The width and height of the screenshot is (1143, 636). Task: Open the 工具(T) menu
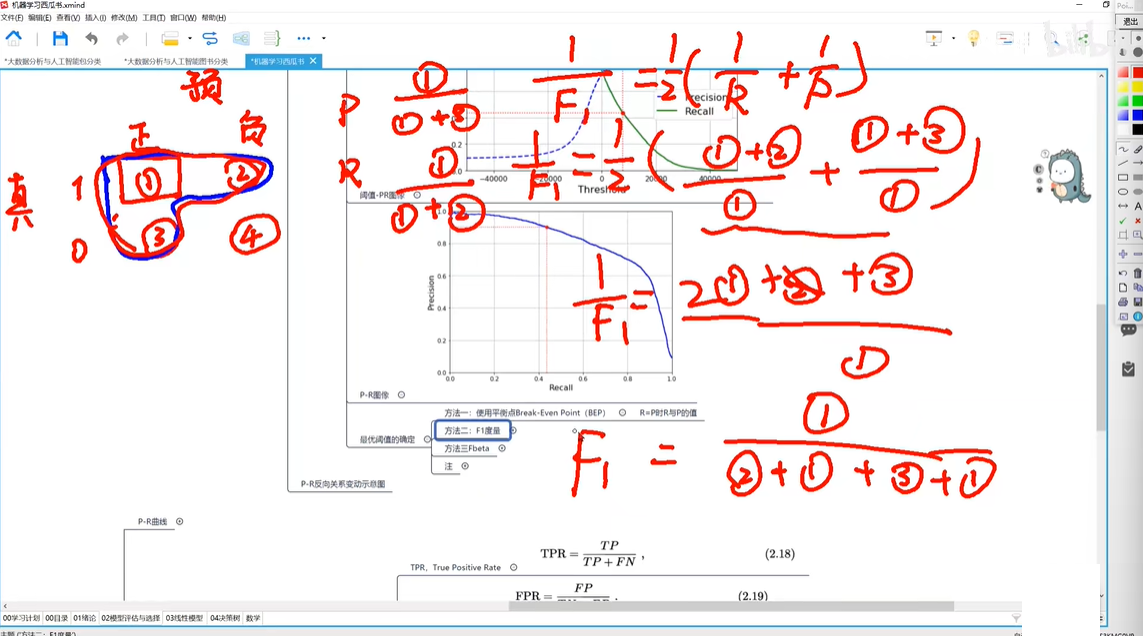coord(153,18)
